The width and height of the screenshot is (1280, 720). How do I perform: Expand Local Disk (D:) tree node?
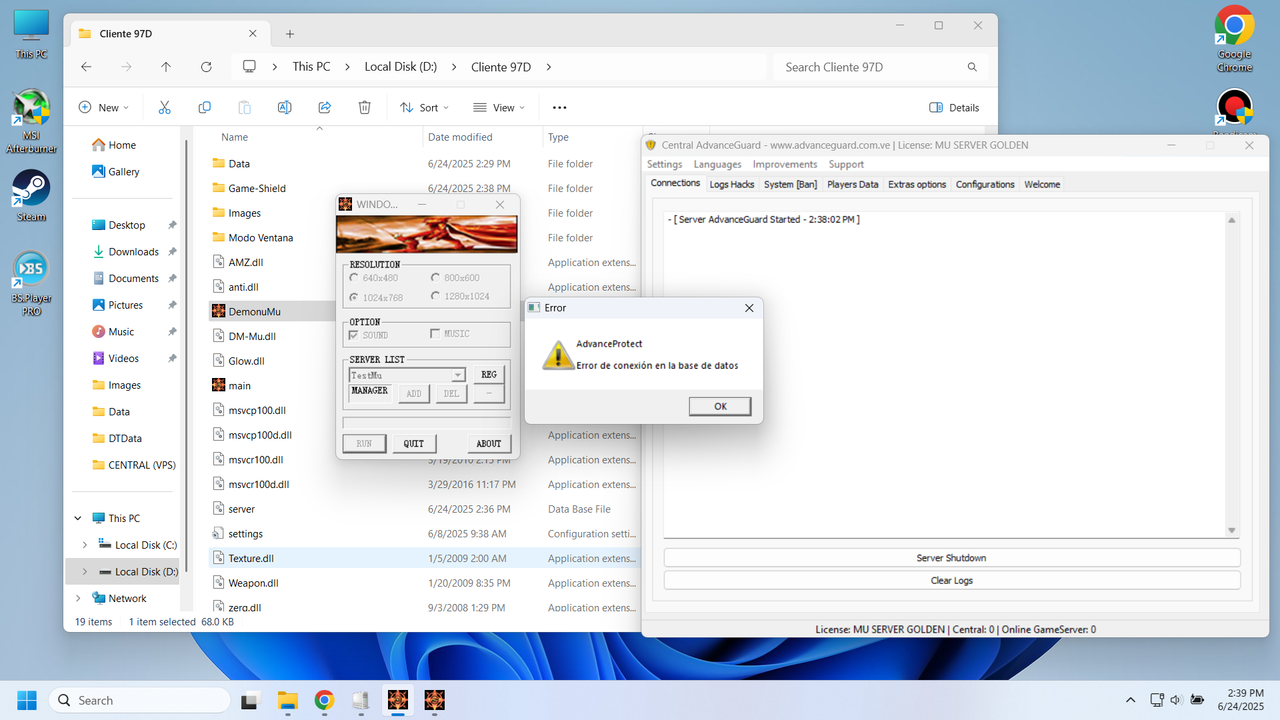coord(84,572)
